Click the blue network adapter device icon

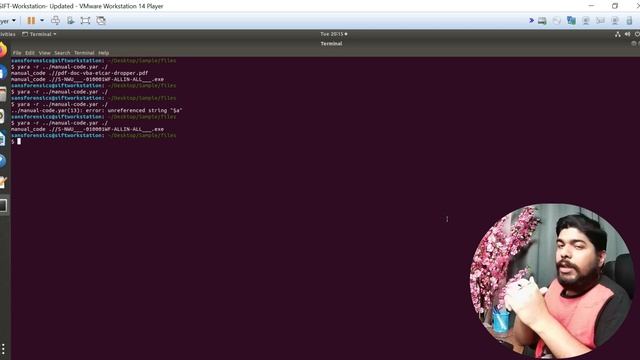571,20
